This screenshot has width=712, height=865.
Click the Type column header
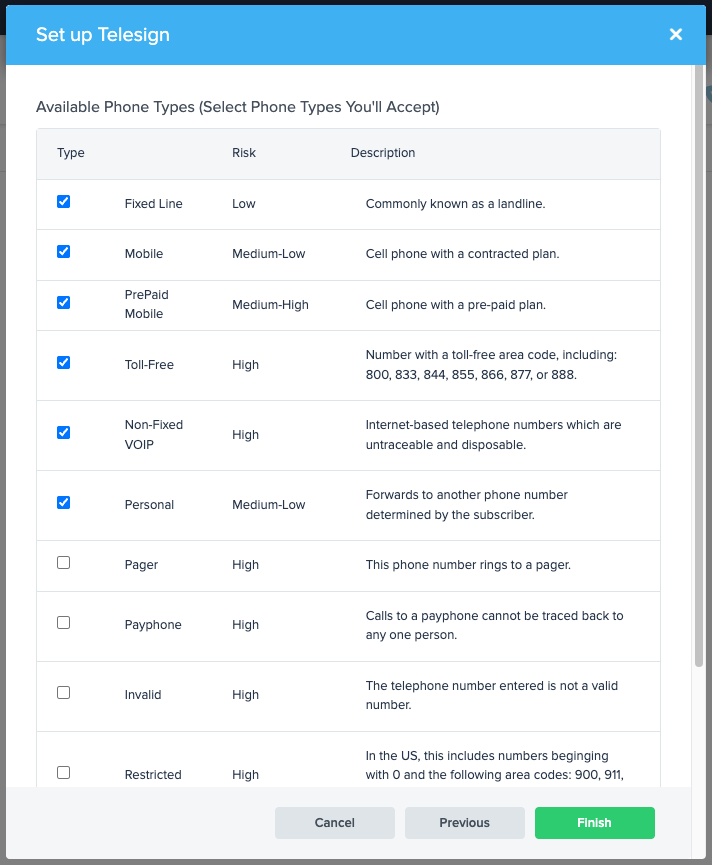[x=71, y=153]
